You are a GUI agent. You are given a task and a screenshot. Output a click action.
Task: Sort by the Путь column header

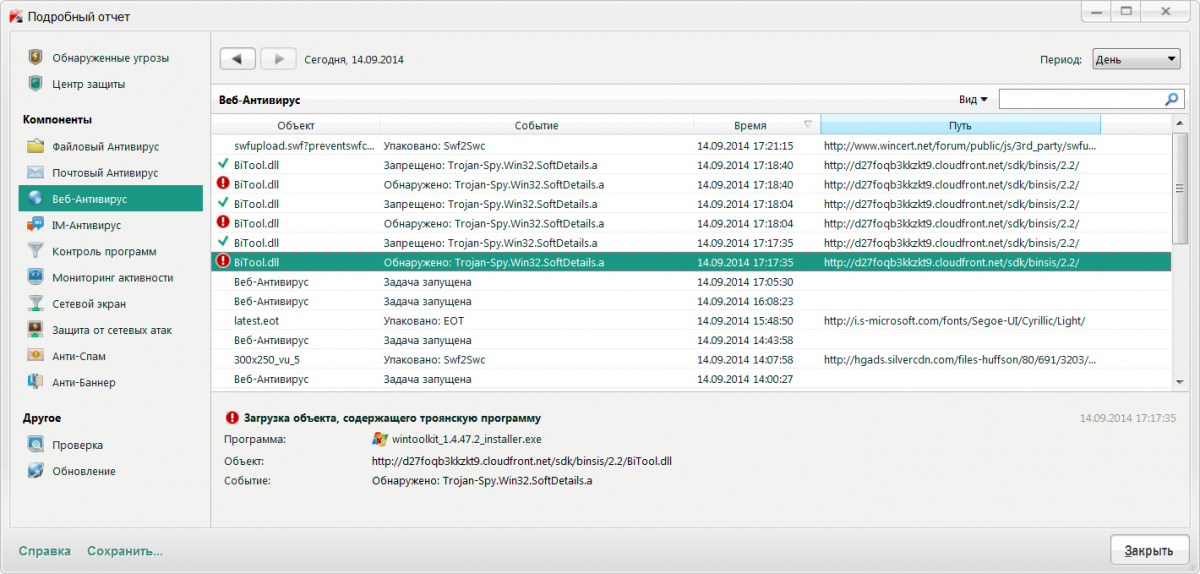click(960, 125)
